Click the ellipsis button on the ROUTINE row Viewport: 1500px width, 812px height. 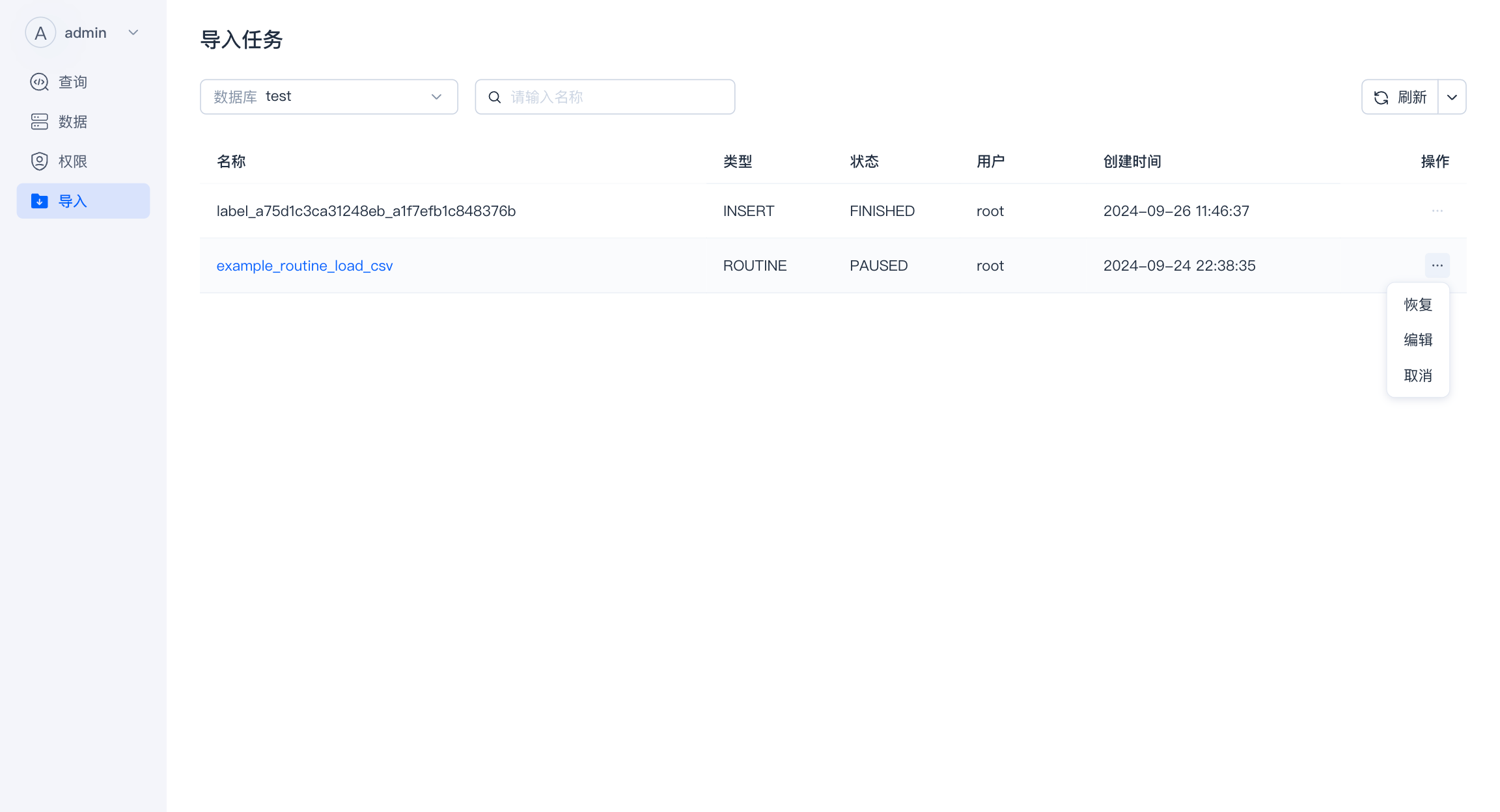[1437, 265]
